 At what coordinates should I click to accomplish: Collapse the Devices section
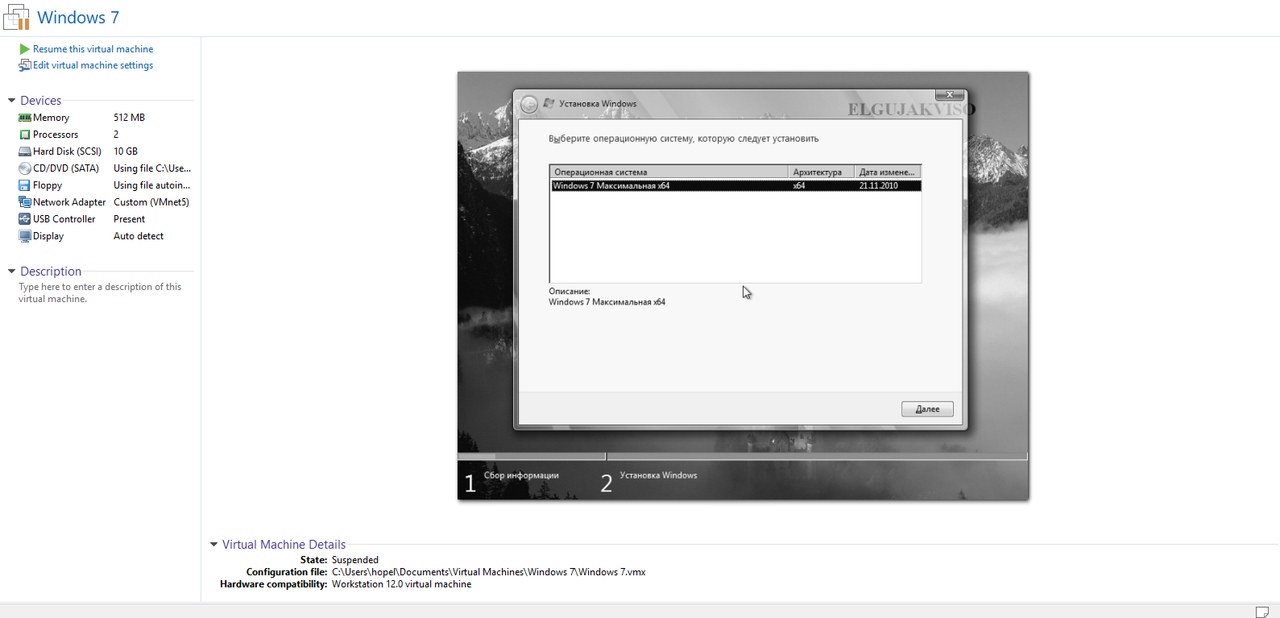(12, 101)
